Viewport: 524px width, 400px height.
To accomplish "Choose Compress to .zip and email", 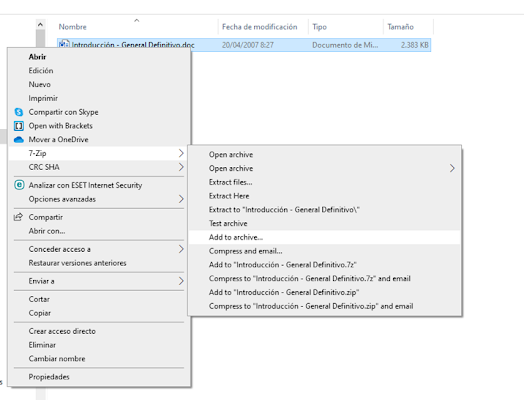I will pos(324,306).
